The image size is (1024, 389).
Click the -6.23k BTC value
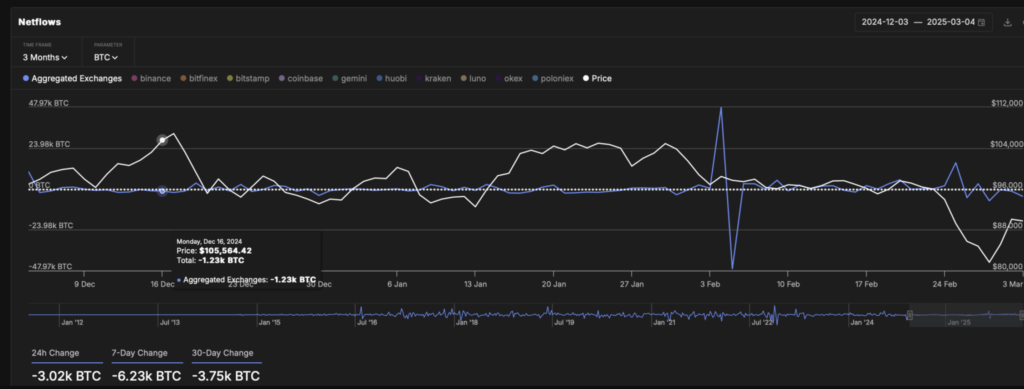point(146,376)
